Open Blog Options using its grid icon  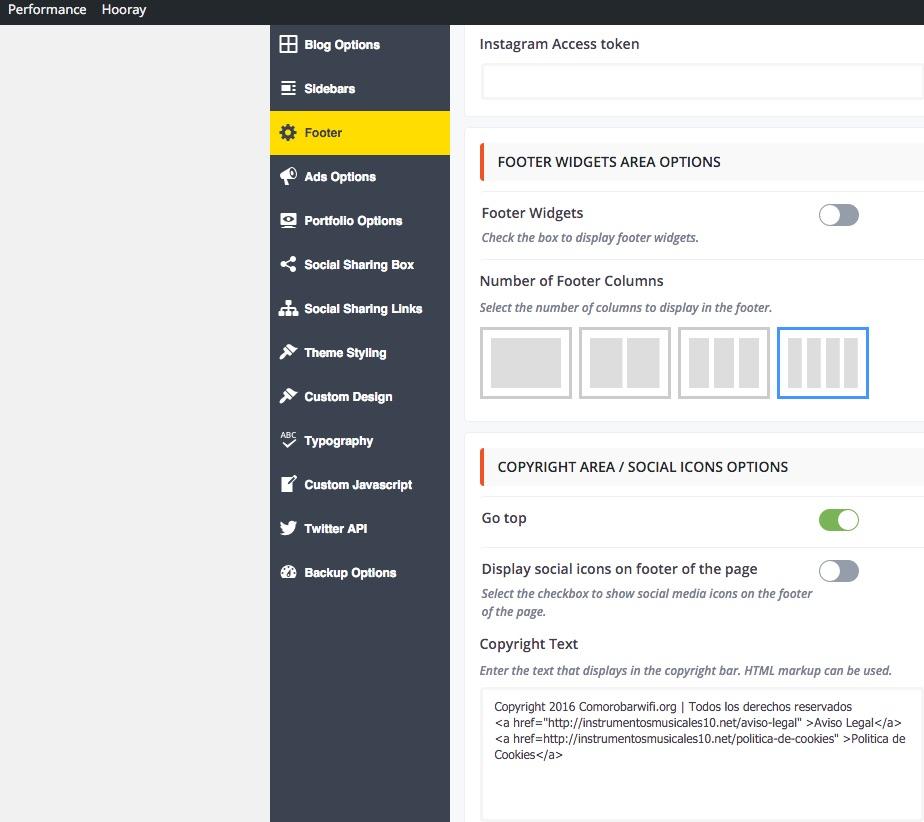(288, 44)
